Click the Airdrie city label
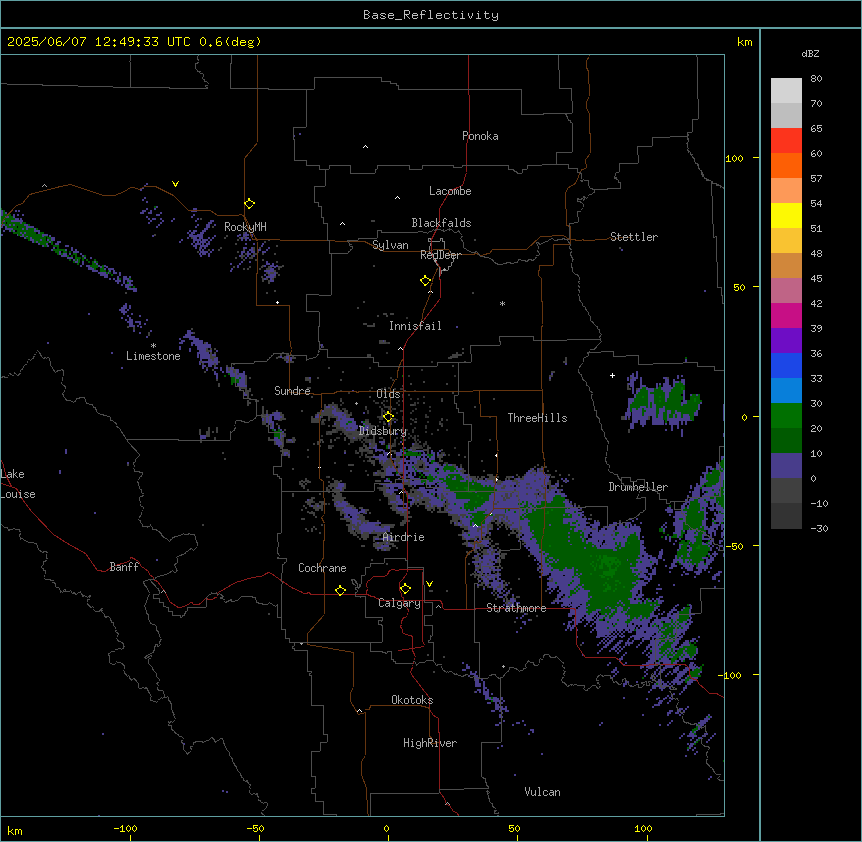Image resolution: width=862 pixels, height=842 pixels. (x=403, y=537)
